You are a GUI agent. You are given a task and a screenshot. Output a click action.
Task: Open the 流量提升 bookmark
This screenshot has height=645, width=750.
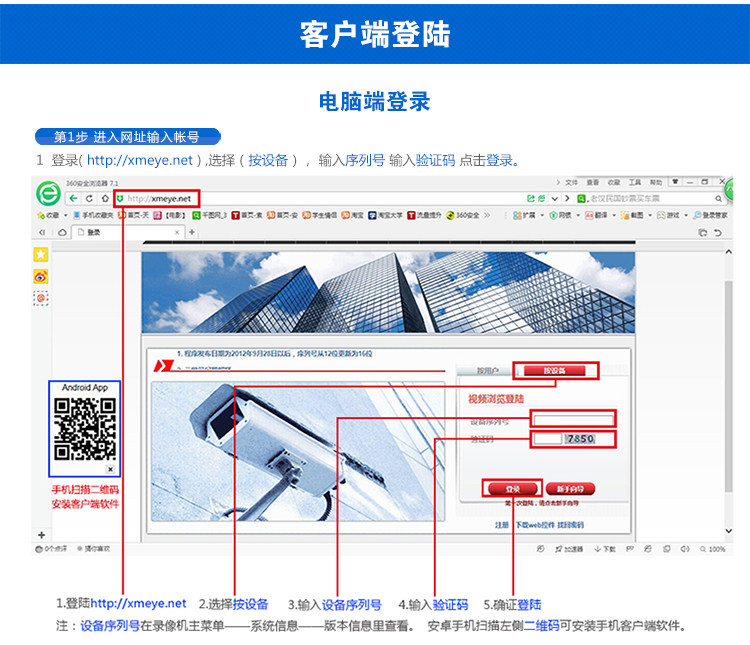tap(424, 215)
